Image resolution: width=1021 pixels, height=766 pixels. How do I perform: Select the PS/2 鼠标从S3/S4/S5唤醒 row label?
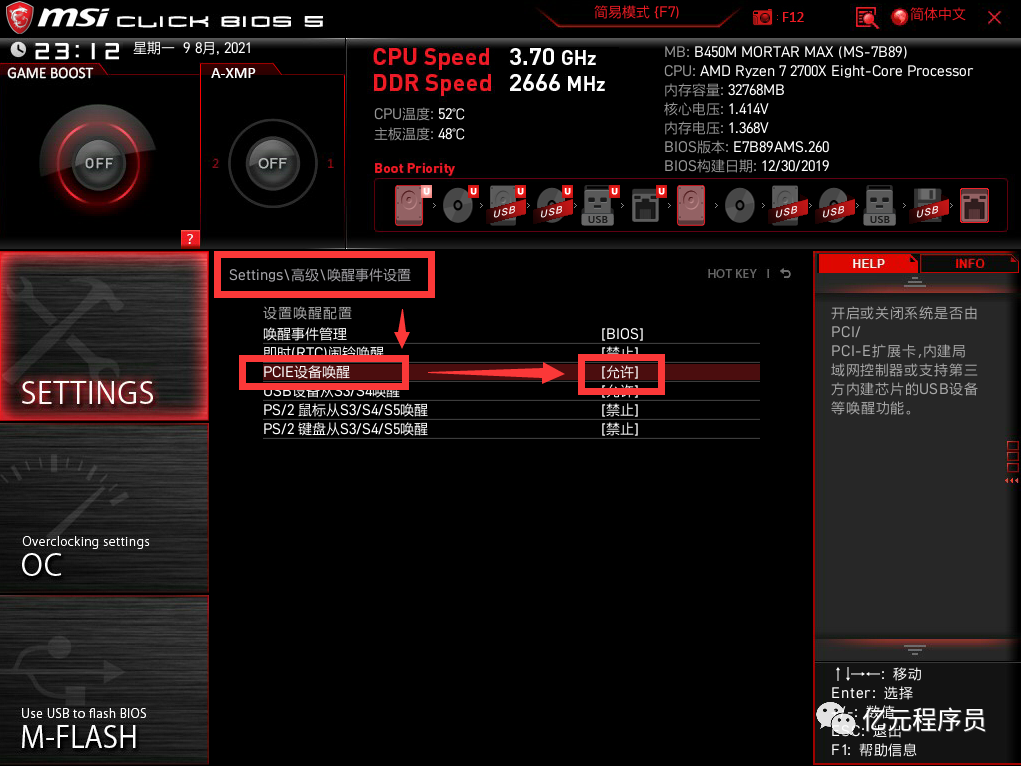click(x=345, y=410)
